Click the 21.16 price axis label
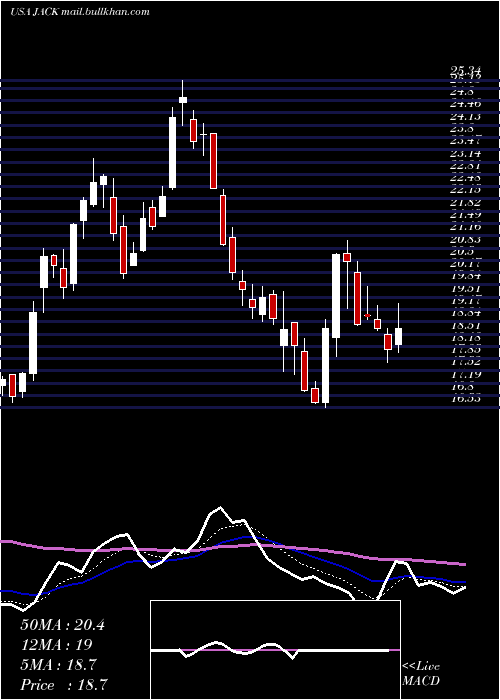The width and height of the screenshot is (500, 700). 465,227
